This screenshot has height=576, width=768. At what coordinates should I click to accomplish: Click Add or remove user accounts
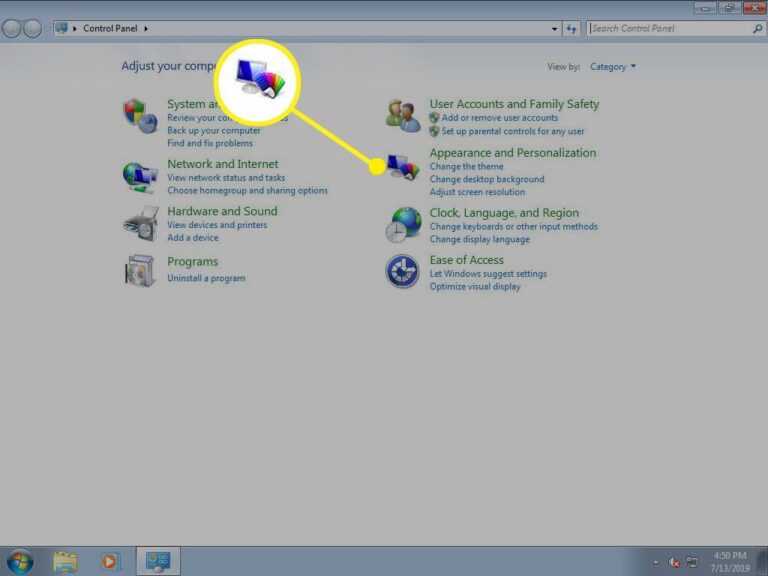(500, 118)
